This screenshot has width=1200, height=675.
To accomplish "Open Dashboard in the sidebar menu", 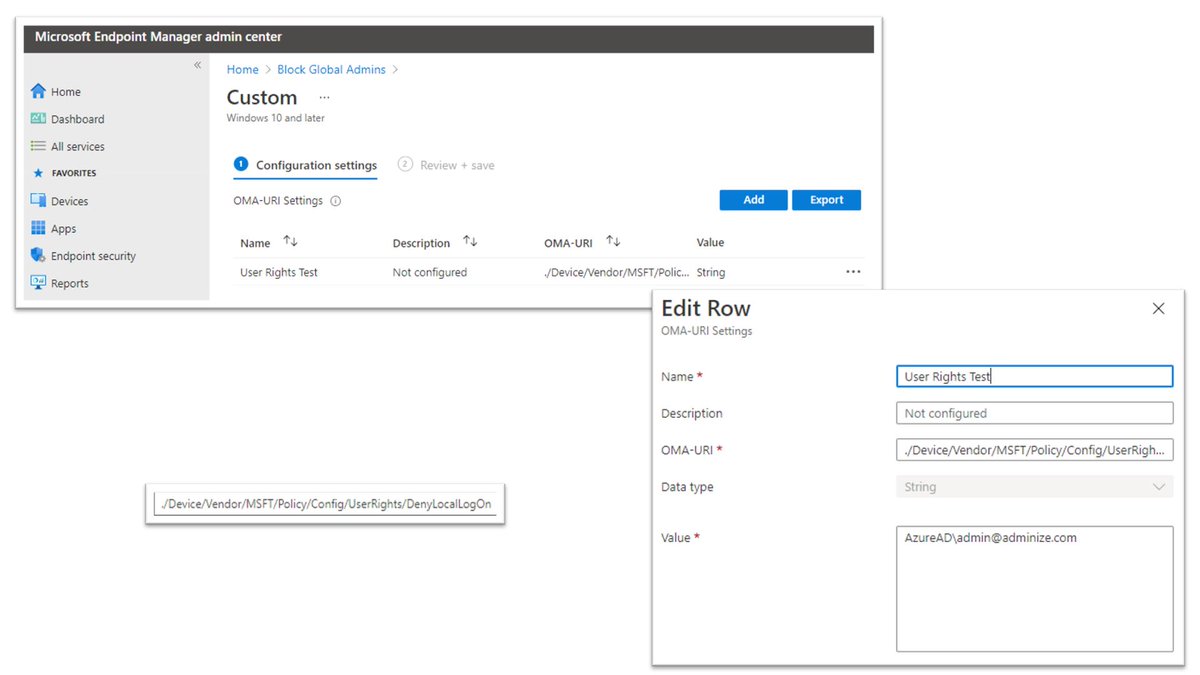I will pyautogui.click(x=78, y=119).
